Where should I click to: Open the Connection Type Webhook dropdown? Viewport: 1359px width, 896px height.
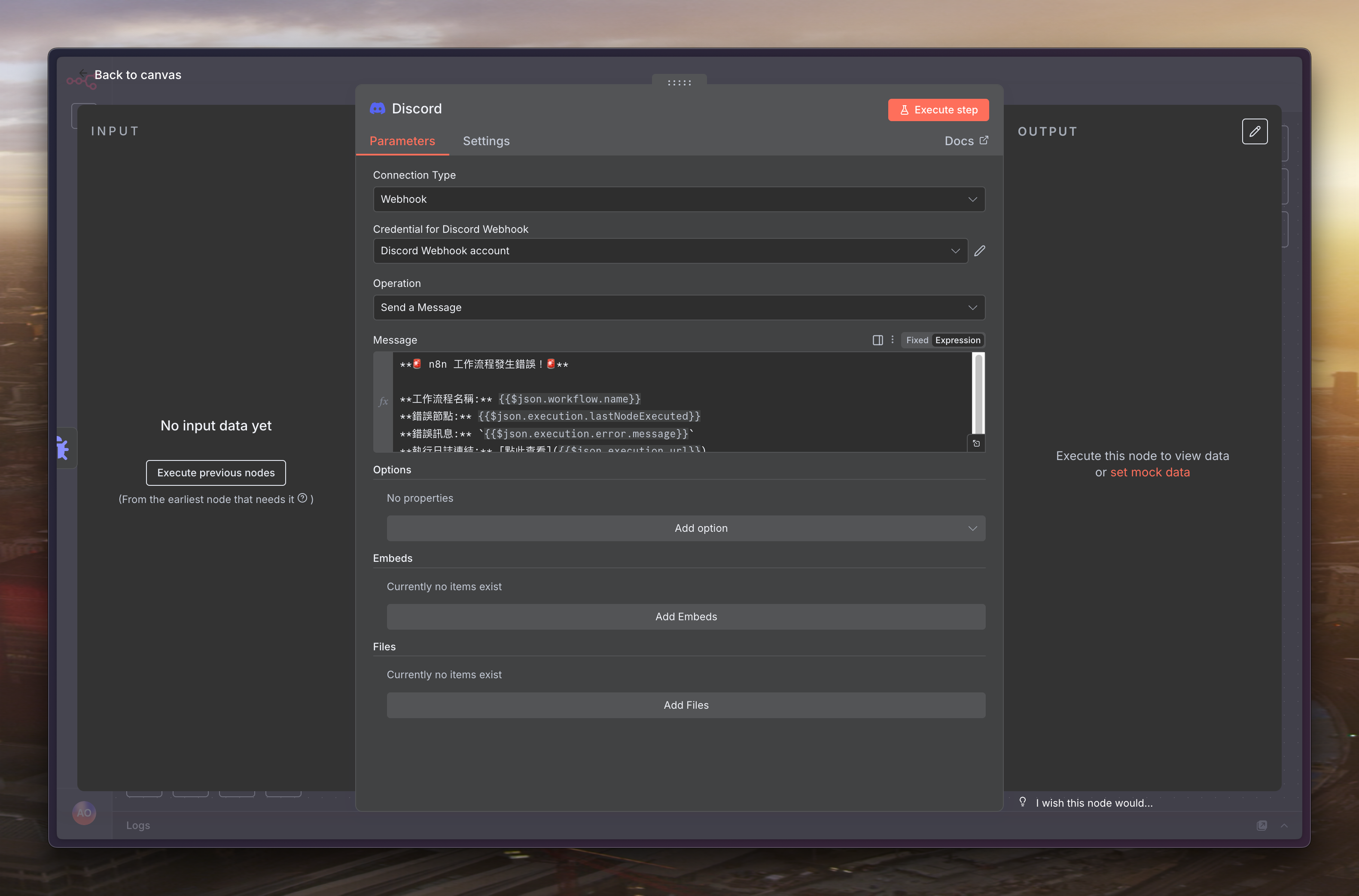coord(679,199)
